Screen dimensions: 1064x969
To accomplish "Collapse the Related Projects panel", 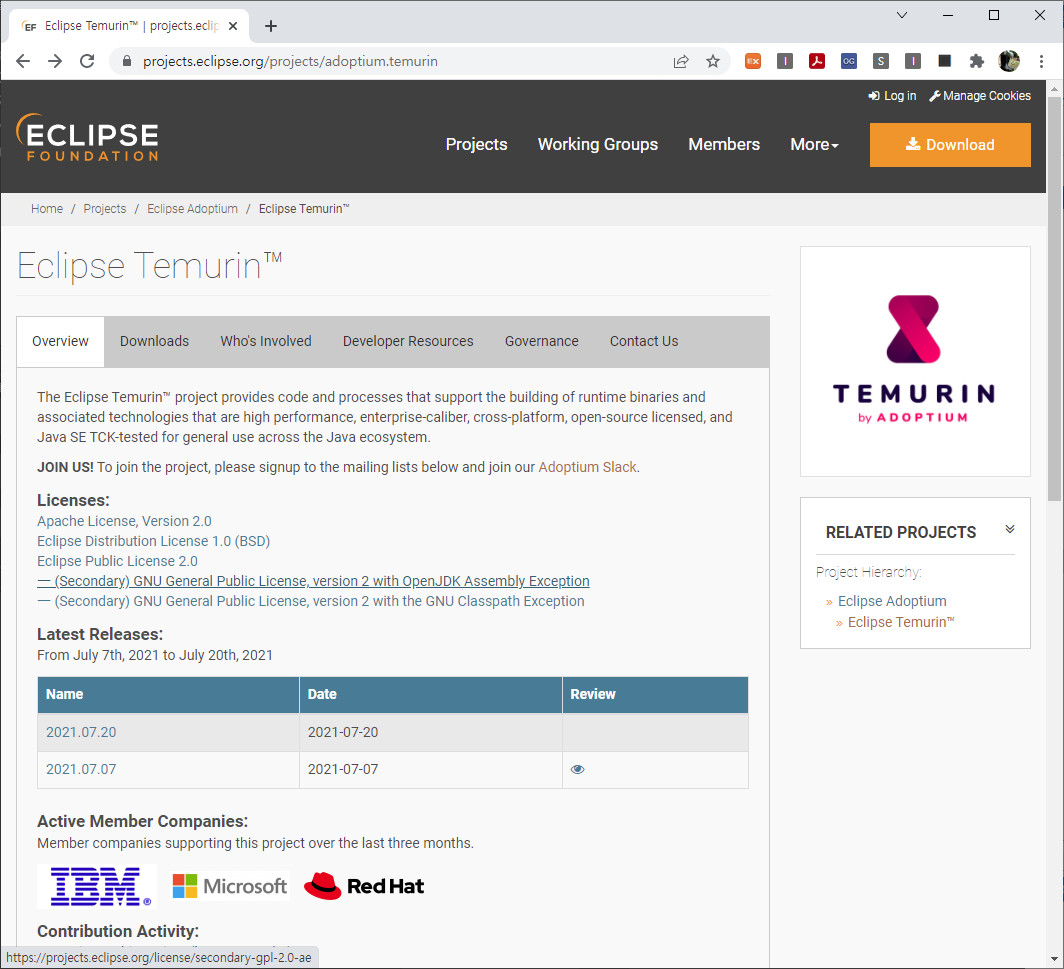I will pos(1010,529).
